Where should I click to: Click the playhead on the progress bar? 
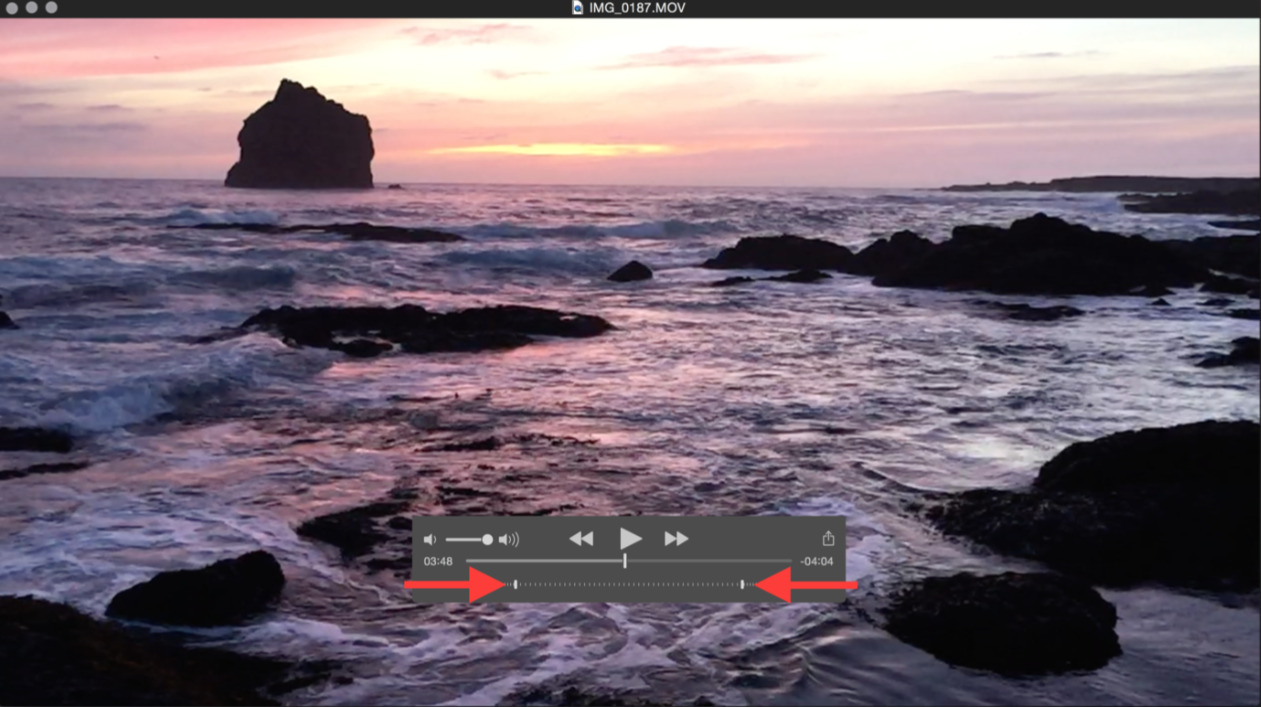(x=625, y=561)
